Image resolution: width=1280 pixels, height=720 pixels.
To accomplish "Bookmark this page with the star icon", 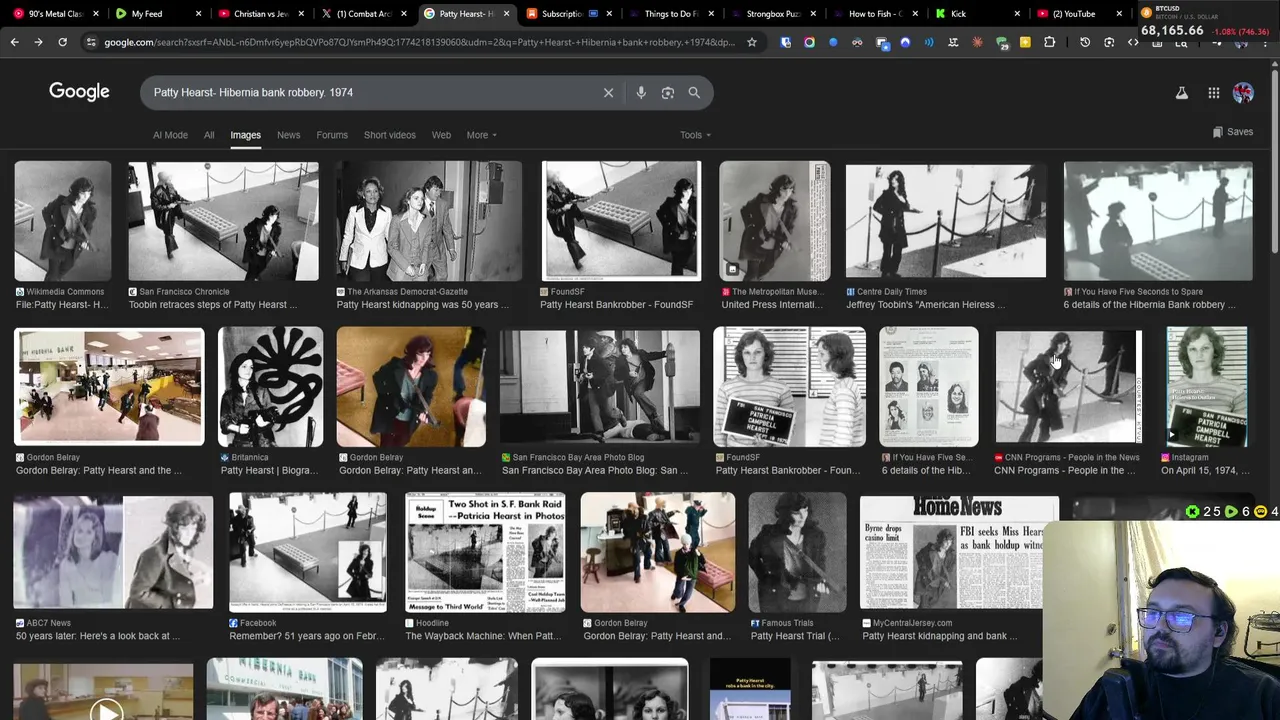I will click(x=751, y=42).
